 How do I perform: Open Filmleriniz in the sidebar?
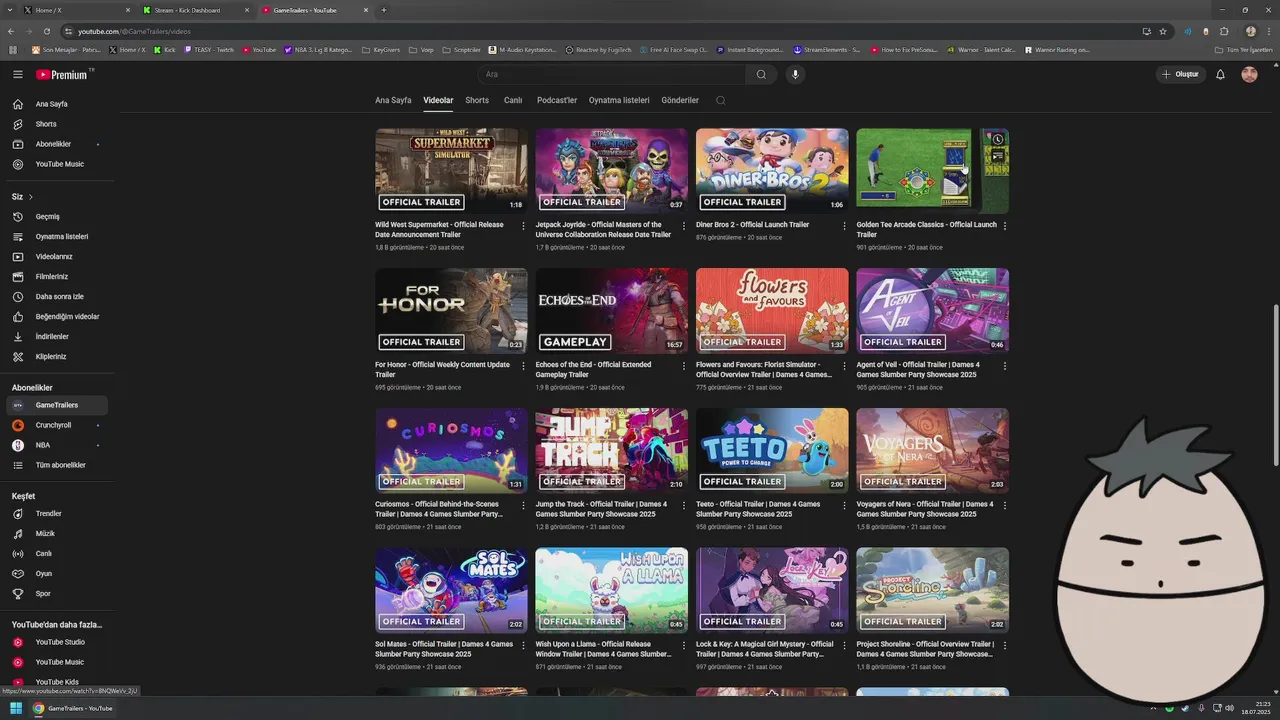[x=57, y=277]
